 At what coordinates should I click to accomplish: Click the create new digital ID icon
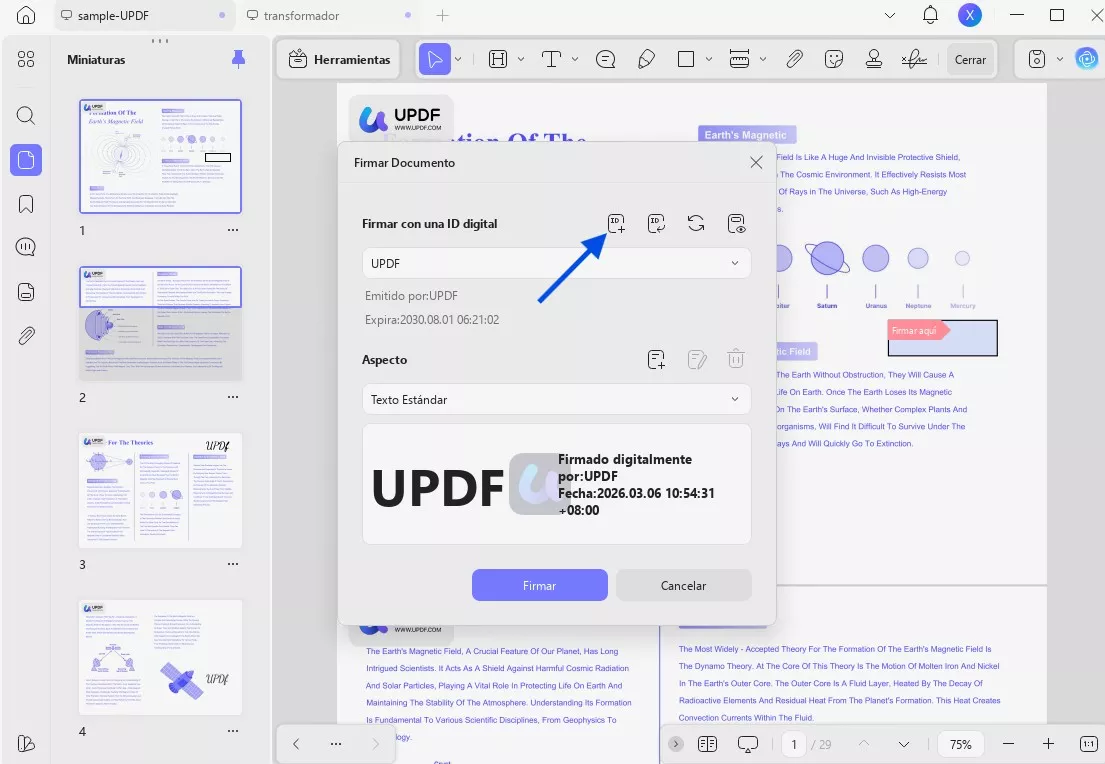point(616,224)
